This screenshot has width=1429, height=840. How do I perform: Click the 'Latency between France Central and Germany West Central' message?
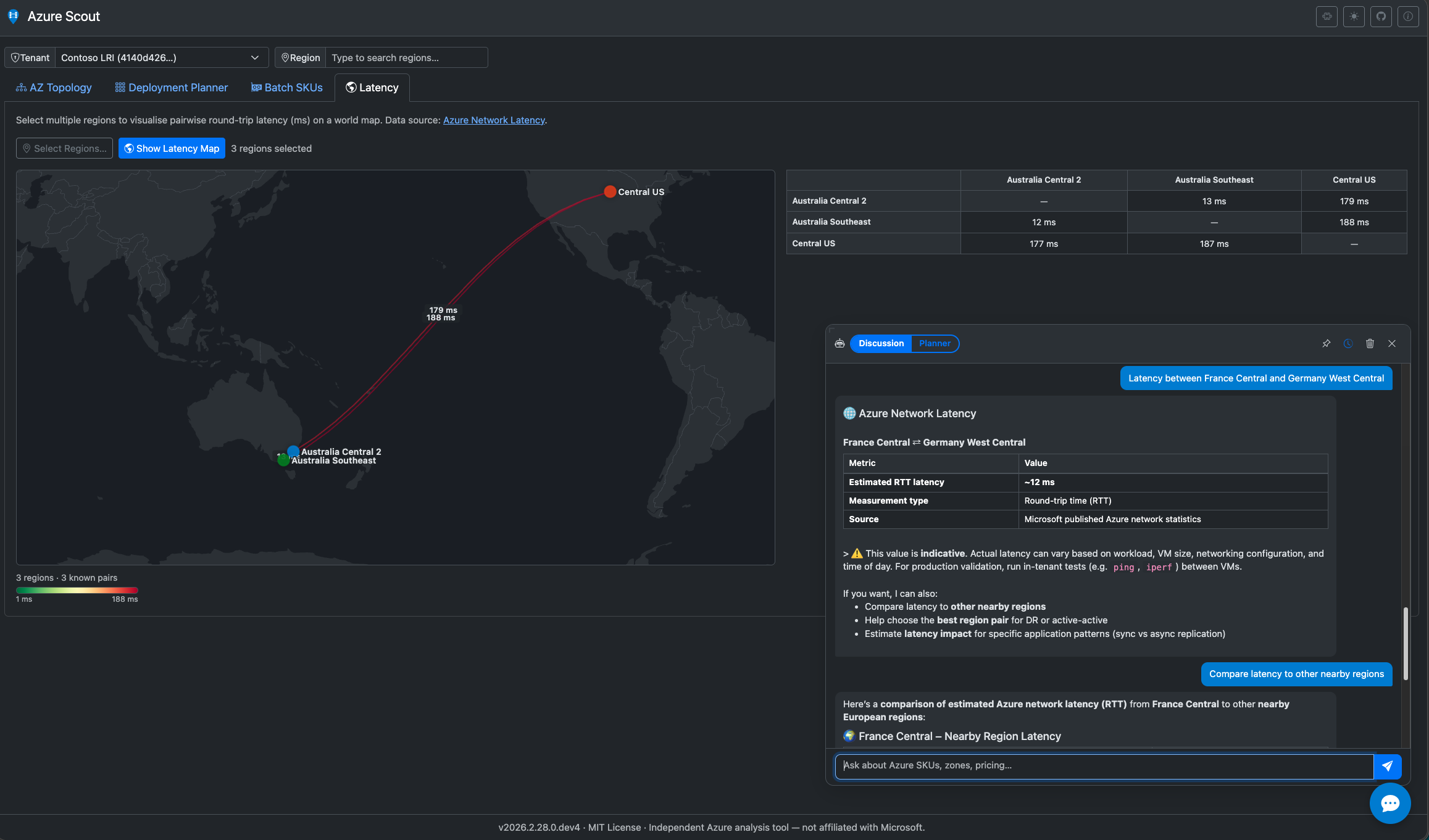tap(1256, 378)
